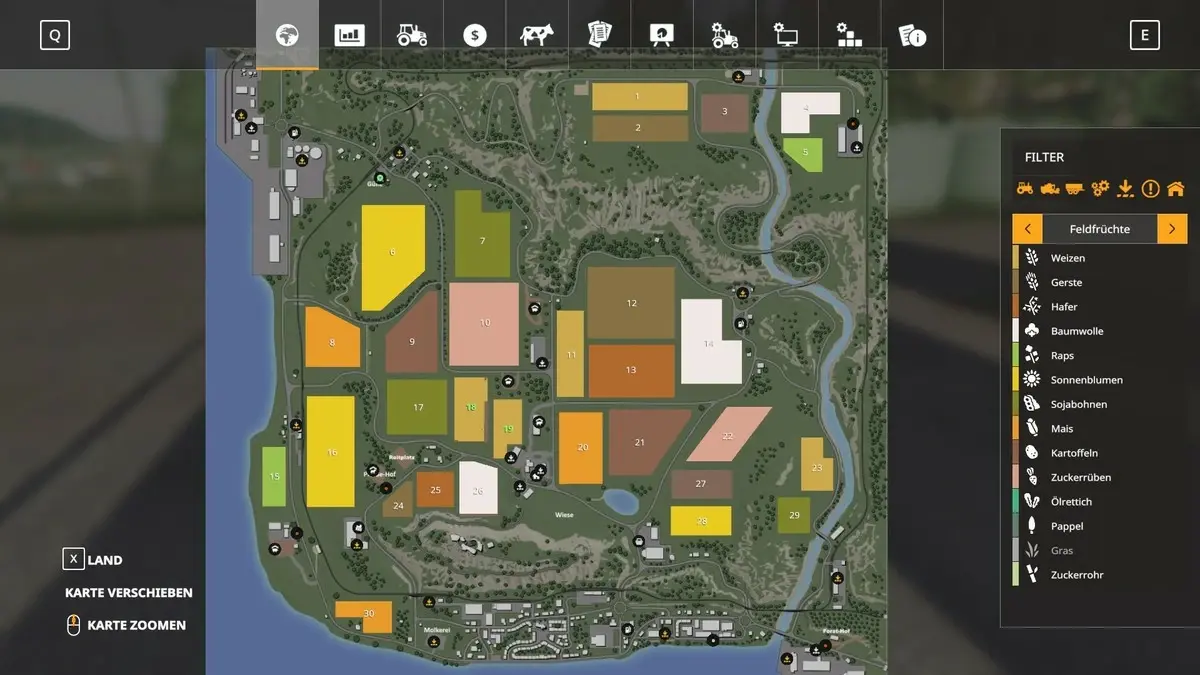The image size is (1200, 675).
Task: Go to previous menu page with Q
Action: coord(55,35)
